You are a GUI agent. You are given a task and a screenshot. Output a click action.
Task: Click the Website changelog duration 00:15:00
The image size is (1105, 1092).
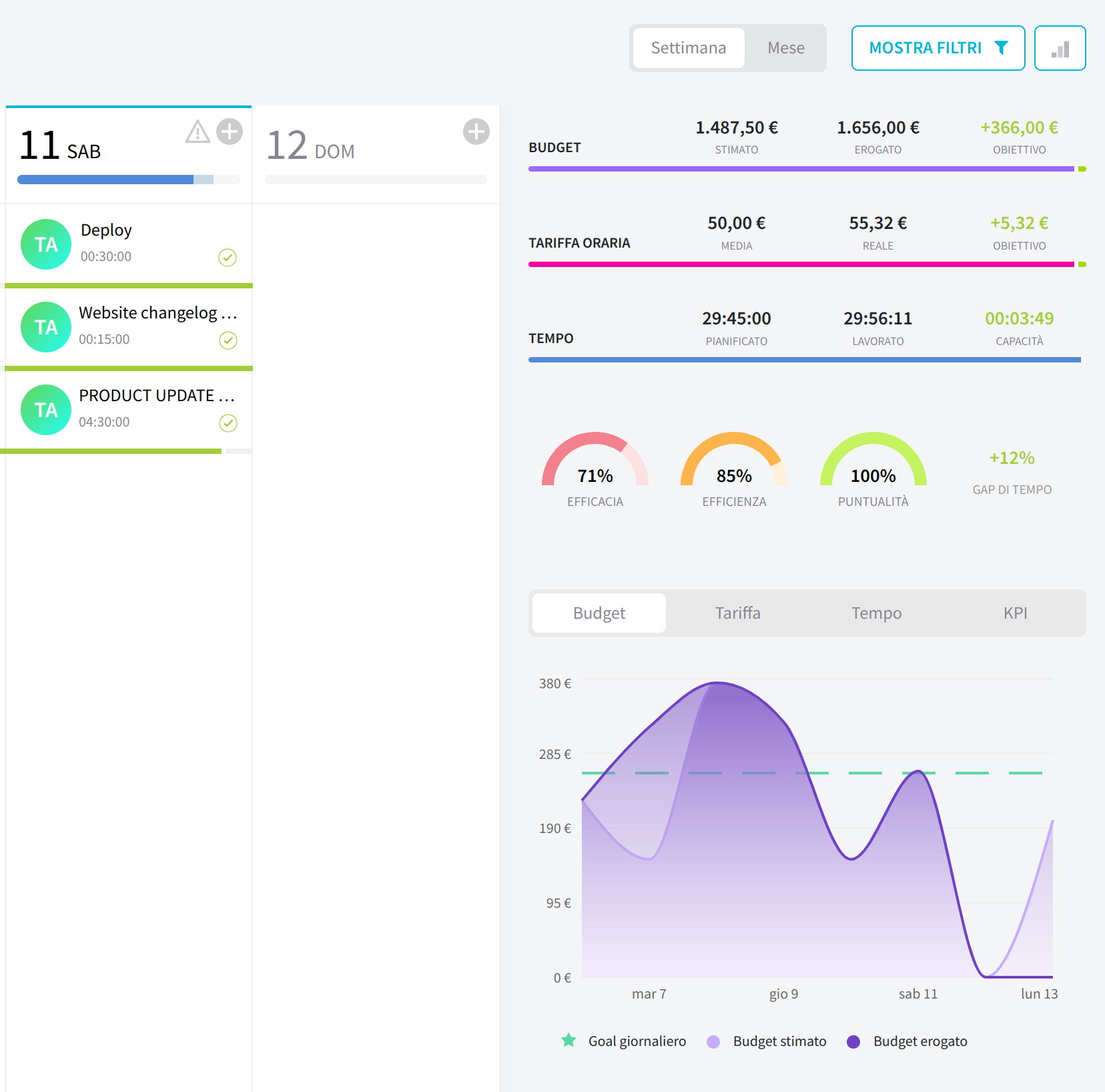[x=104, y=339]
